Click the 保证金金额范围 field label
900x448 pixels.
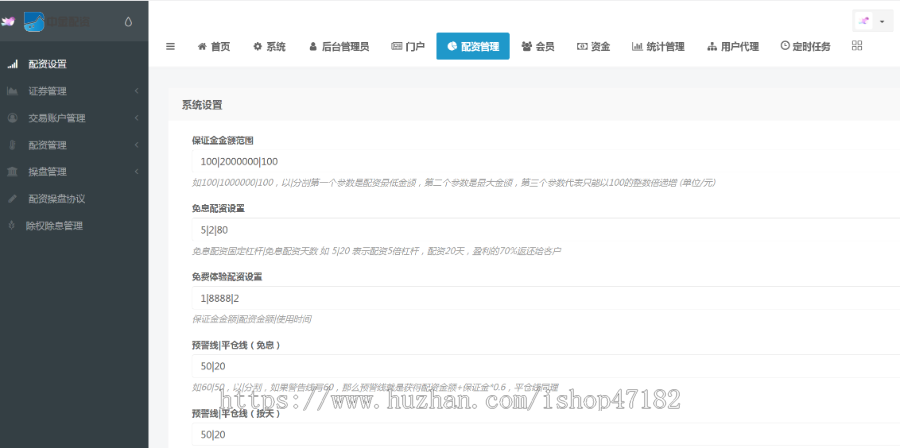click(x=223, y=141)
